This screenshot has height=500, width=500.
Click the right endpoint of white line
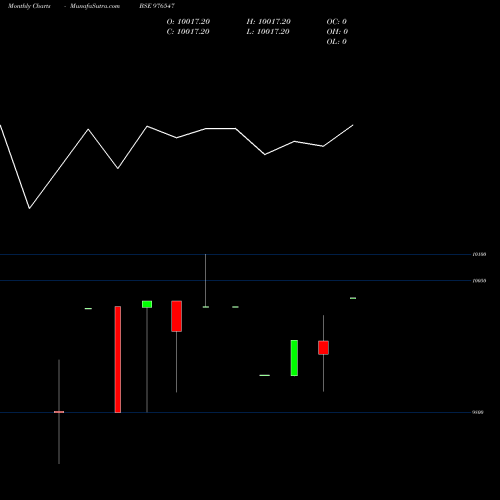pyautogui.click(x=353, y=125)
